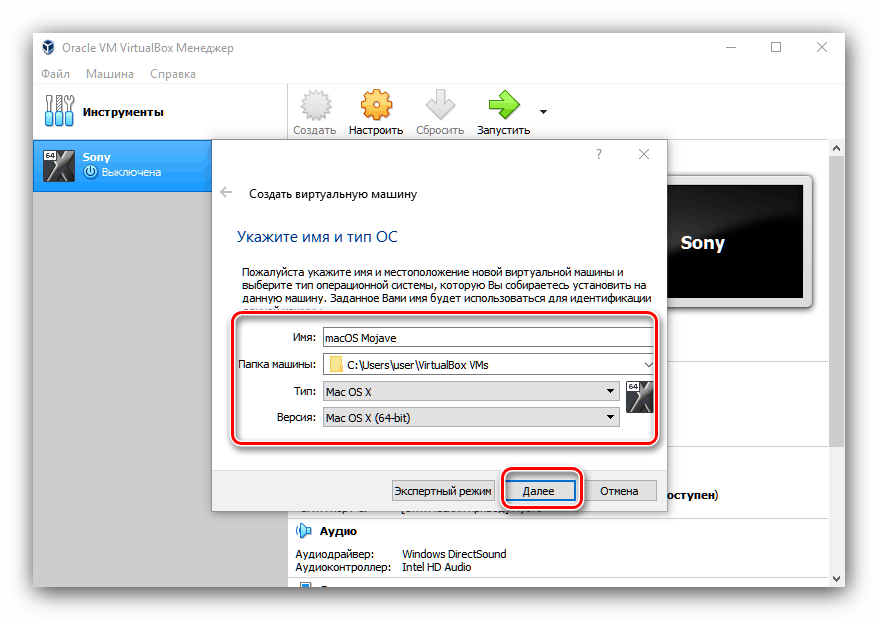Select the Sony machine OS icon
Image resolution: width=878 pixels, height=620 pixels.
click(x=59, y=166)
